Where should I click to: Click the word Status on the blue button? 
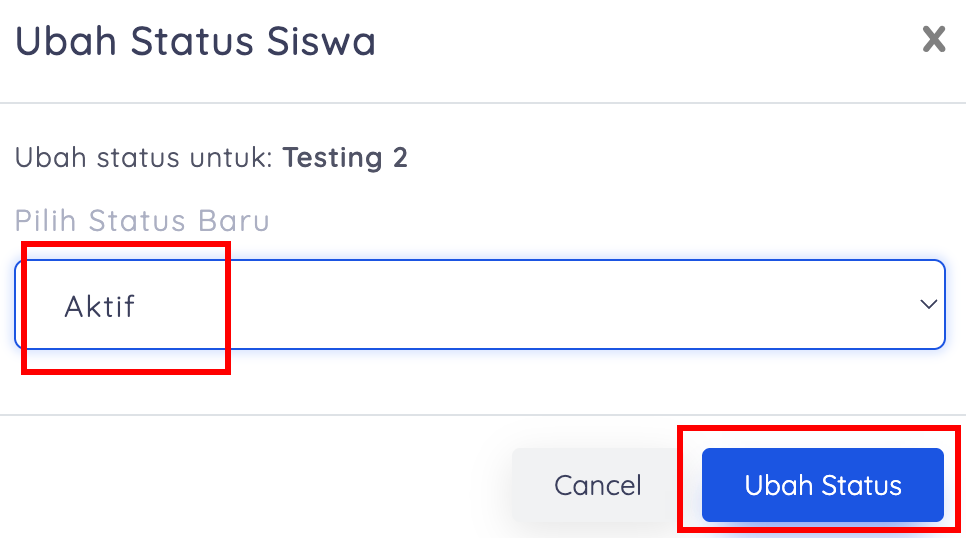click(862, 485)
